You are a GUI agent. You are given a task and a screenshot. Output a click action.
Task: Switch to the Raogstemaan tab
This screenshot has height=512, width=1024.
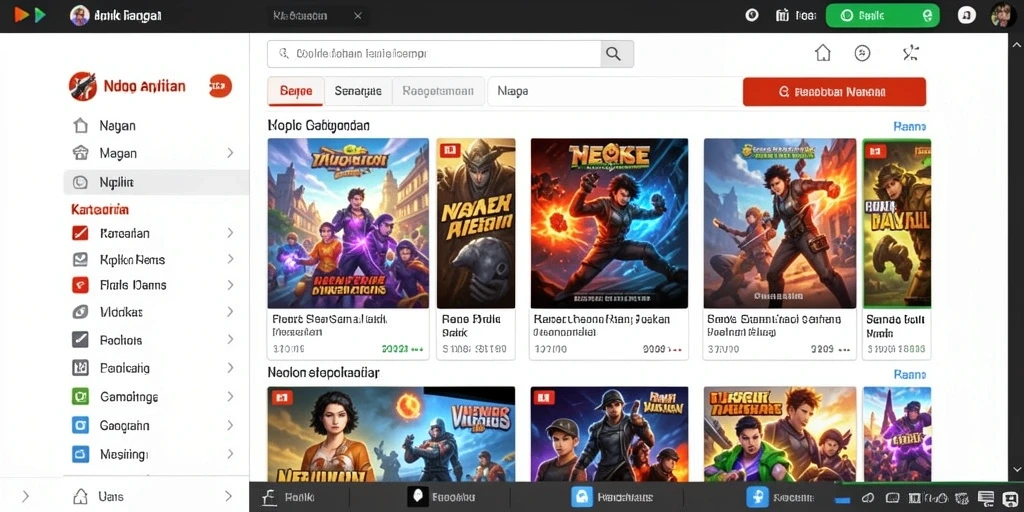tap(438, 91)
